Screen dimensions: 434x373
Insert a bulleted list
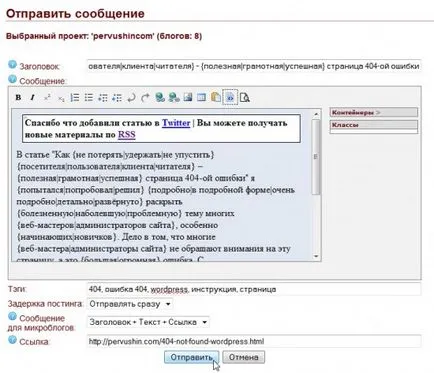[89, 98]
